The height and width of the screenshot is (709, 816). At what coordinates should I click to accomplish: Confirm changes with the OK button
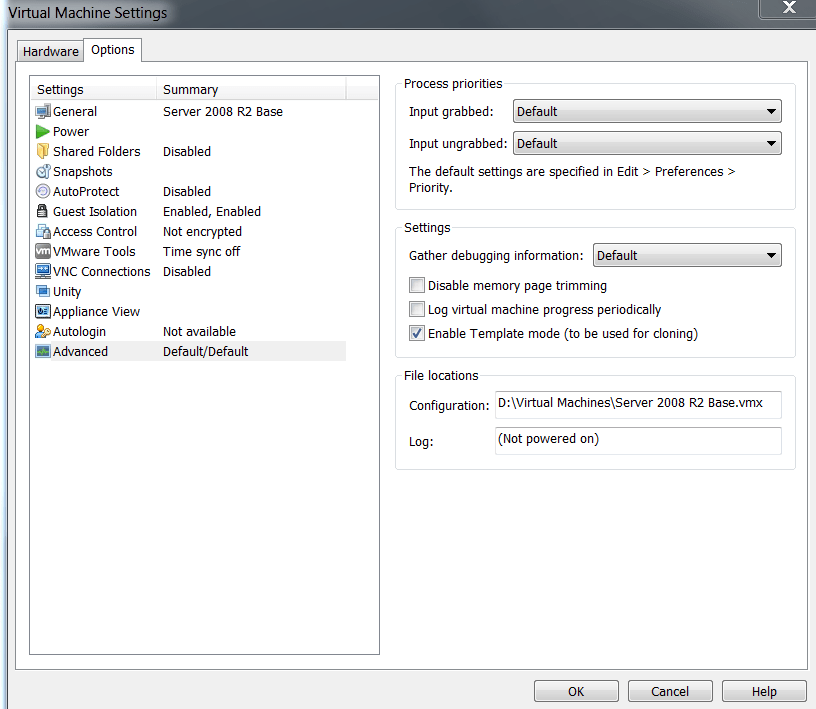576,691
